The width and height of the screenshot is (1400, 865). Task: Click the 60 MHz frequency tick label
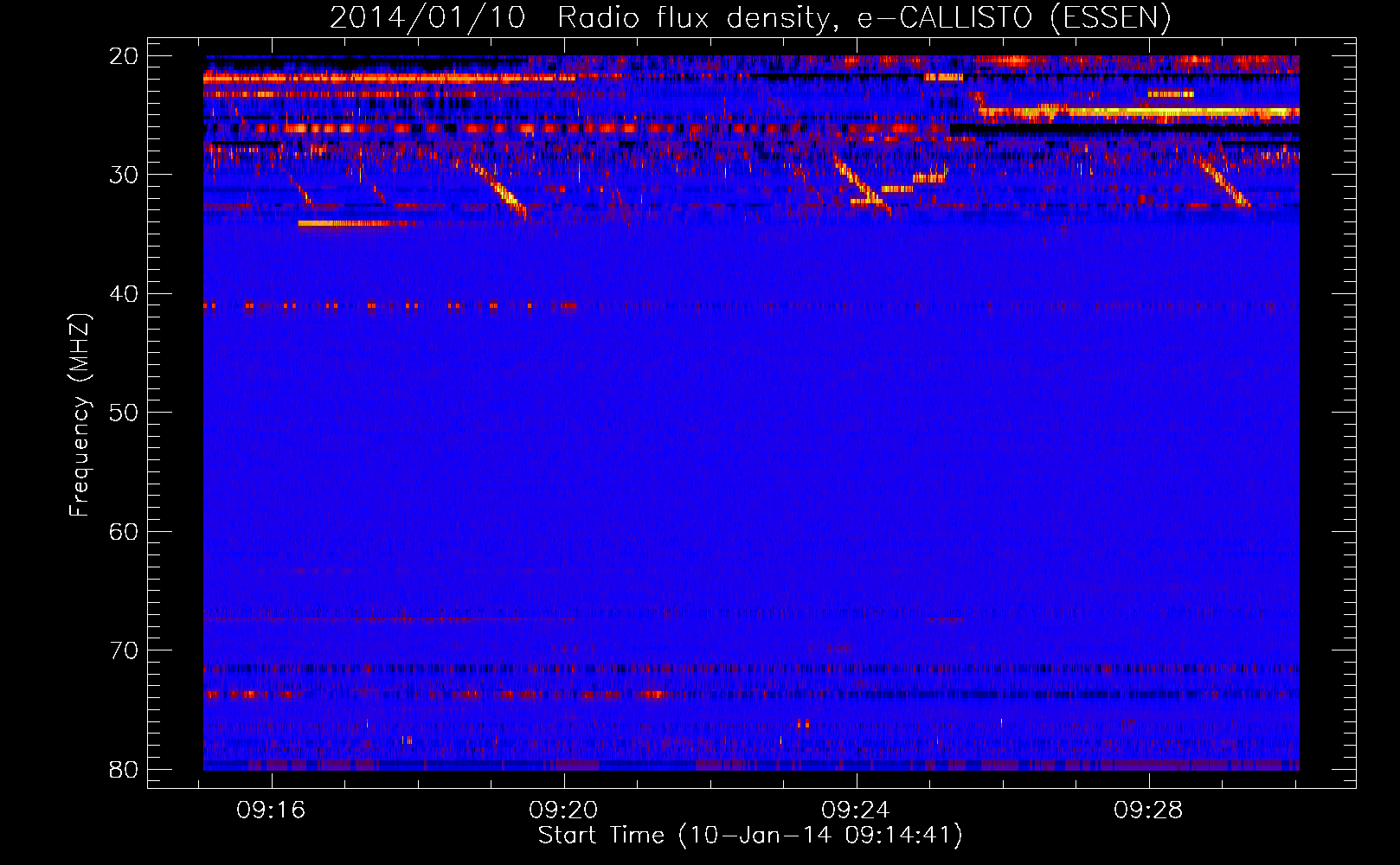pos(124,532)
